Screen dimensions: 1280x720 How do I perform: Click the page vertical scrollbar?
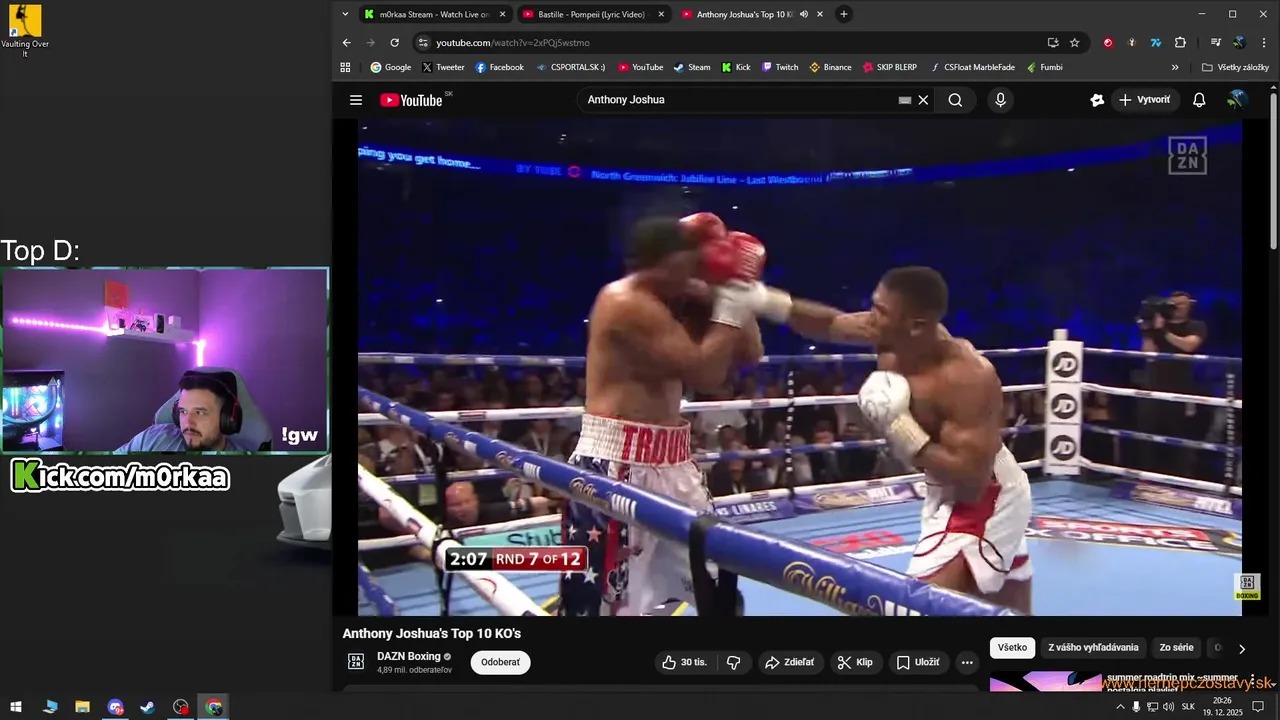[x=1273, y=170]
